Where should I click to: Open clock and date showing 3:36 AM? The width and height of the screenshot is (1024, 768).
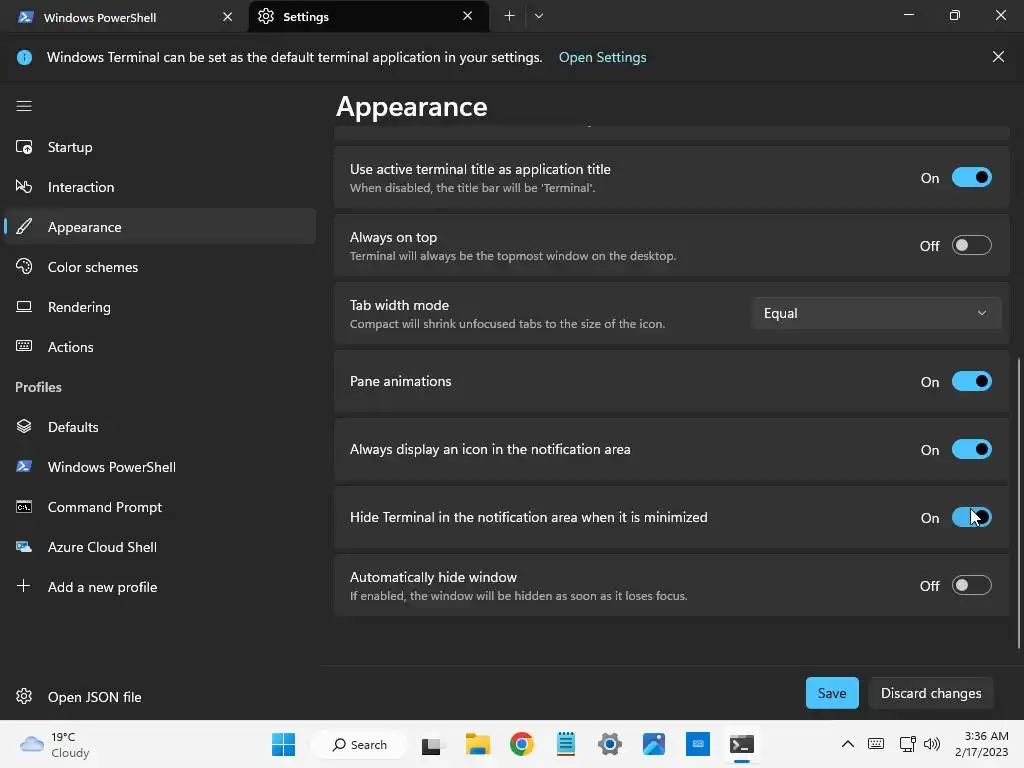pyautogui.click(x=982, y=744)
